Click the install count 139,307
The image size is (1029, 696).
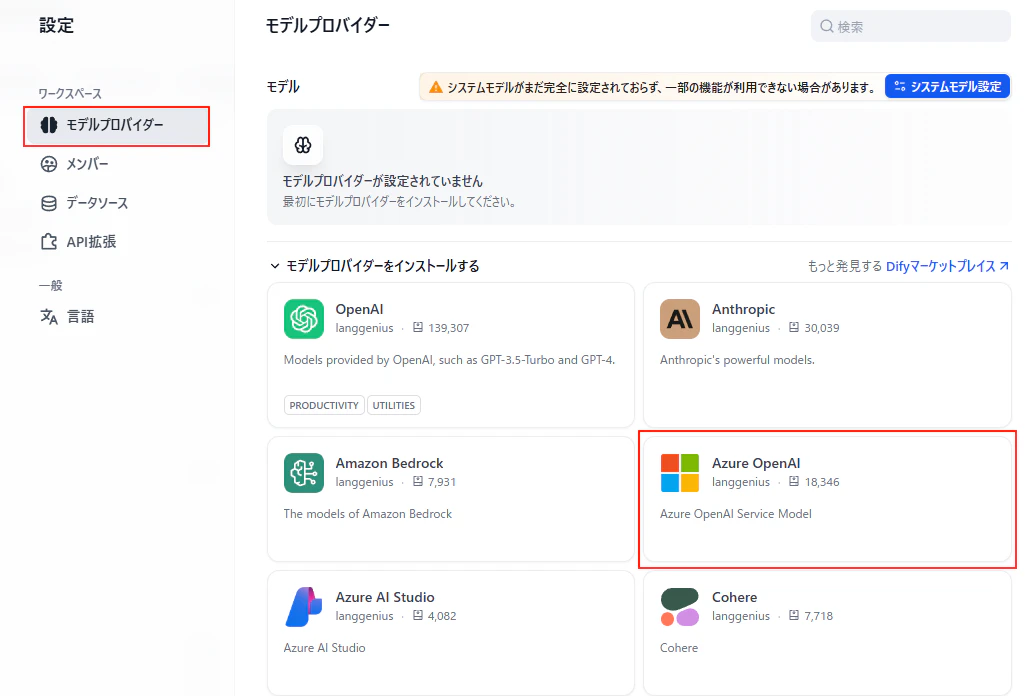[x=448, y=328]
